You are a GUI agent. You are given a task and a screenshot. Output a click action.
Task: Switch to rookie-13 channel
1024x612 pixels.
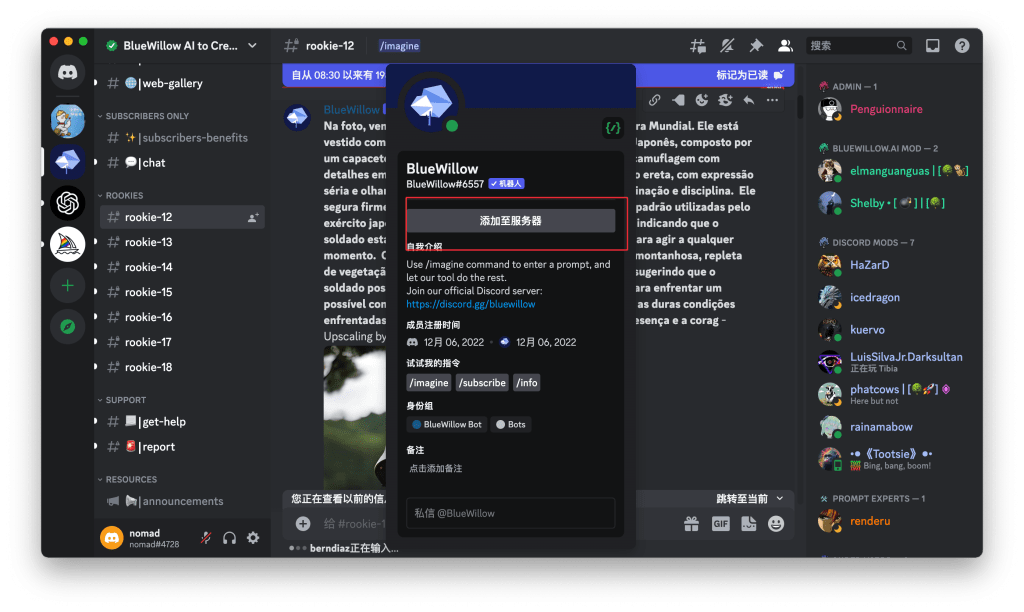click(182, 242)
